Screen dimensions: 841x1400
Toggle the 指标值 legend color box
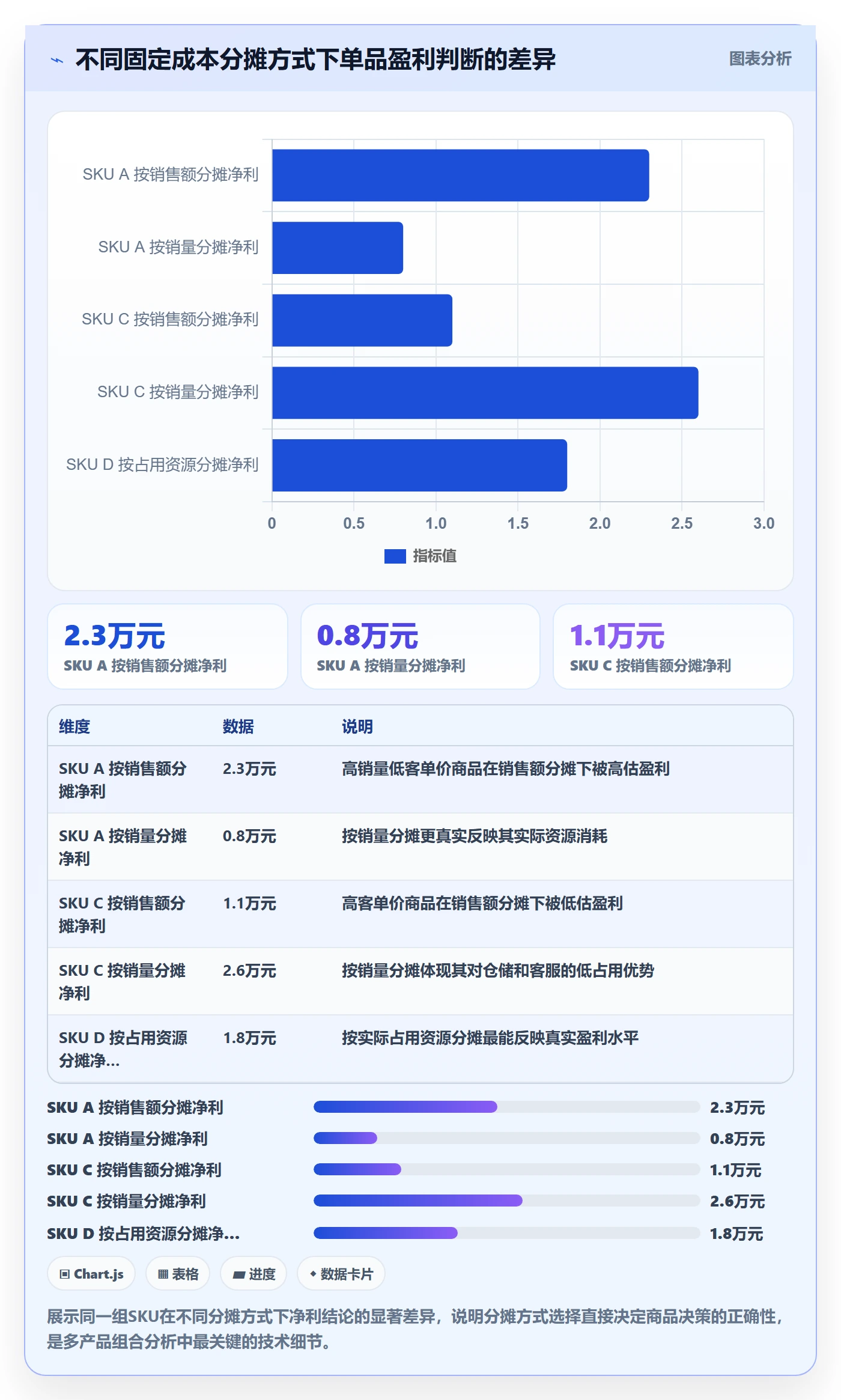[395, 556]
